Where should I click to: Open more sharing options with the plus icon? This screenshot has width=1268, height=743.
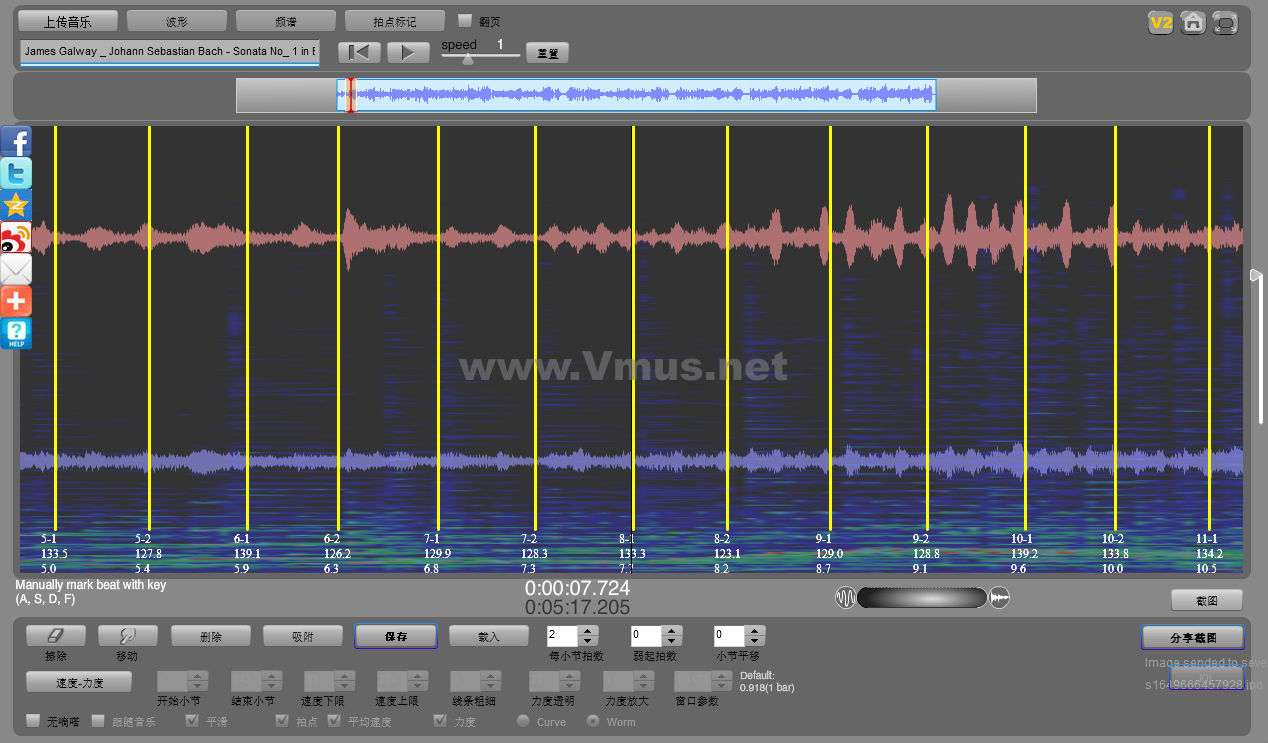point(16,301)
